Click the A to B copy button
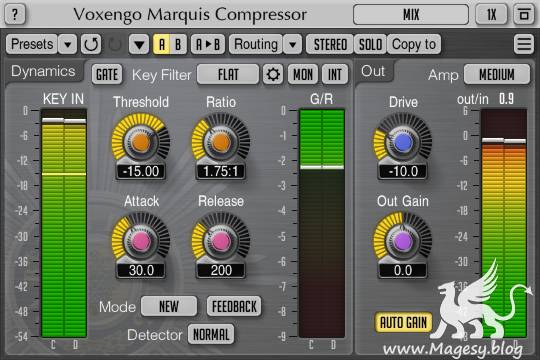Screen dimensions: 540x360 pyautogui.click(x=208, y=44)
